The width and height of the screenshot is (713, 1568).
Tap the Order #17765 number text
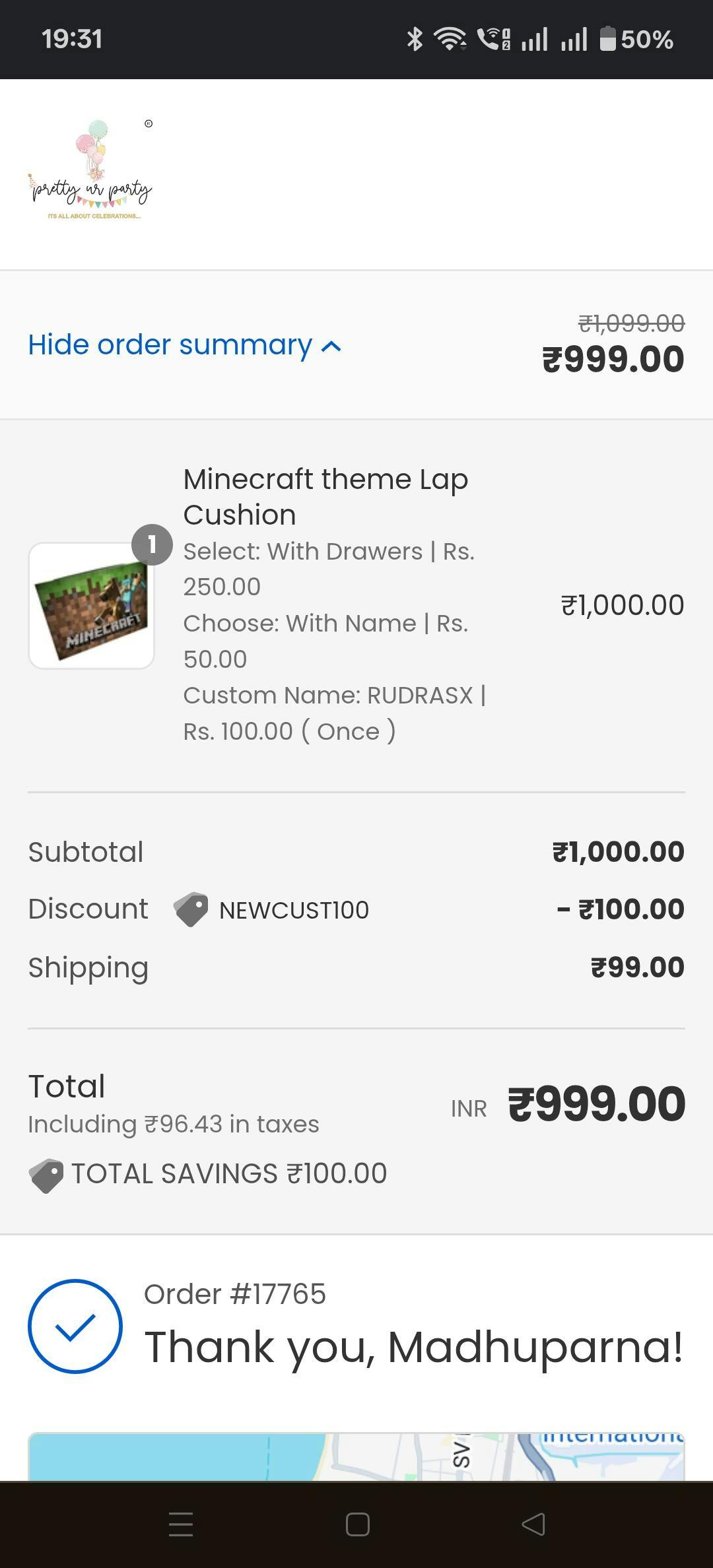(x=235, y=1294)
